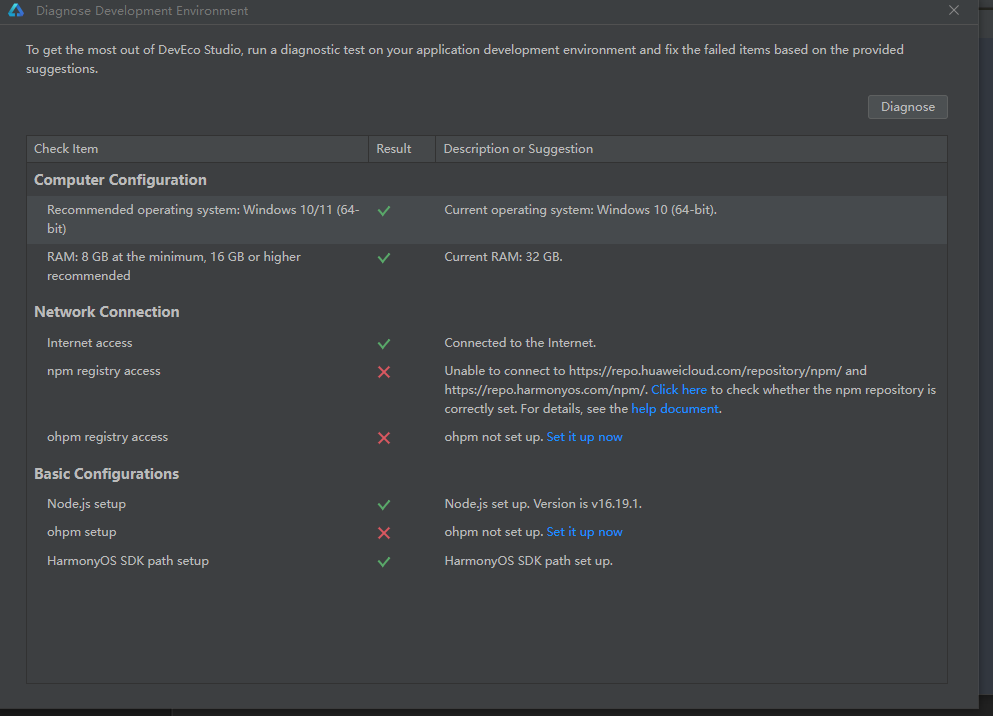Click green checkmark for RAM check
The image size is (993, 716).
point(384,258)
